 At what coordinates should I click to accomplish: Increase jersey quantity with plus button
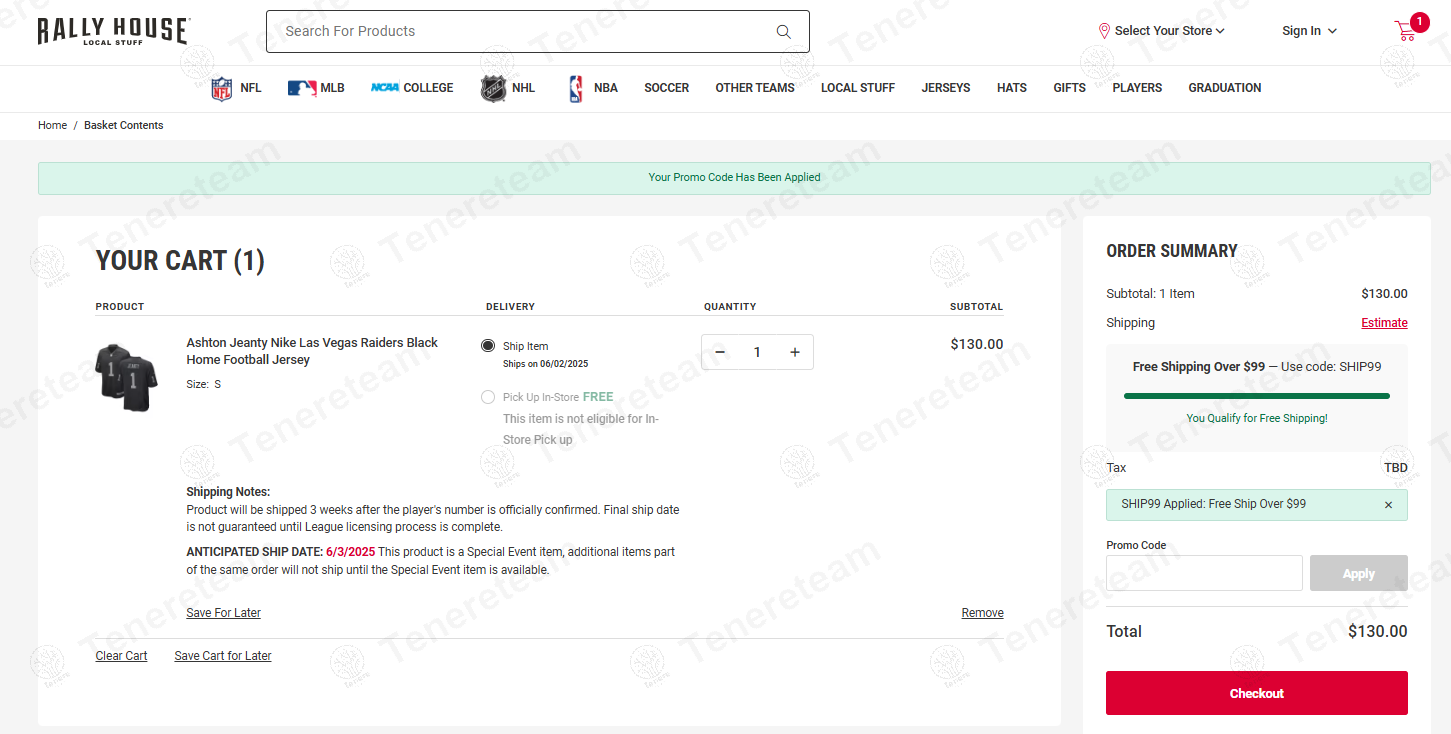click(x=795, y=352)
